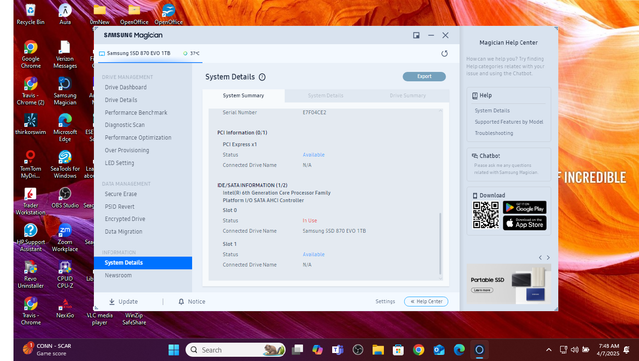Click the mini-mode window icon in Magician
The height and width of the screenshot is (361, 639).
[x=416, y=35]
